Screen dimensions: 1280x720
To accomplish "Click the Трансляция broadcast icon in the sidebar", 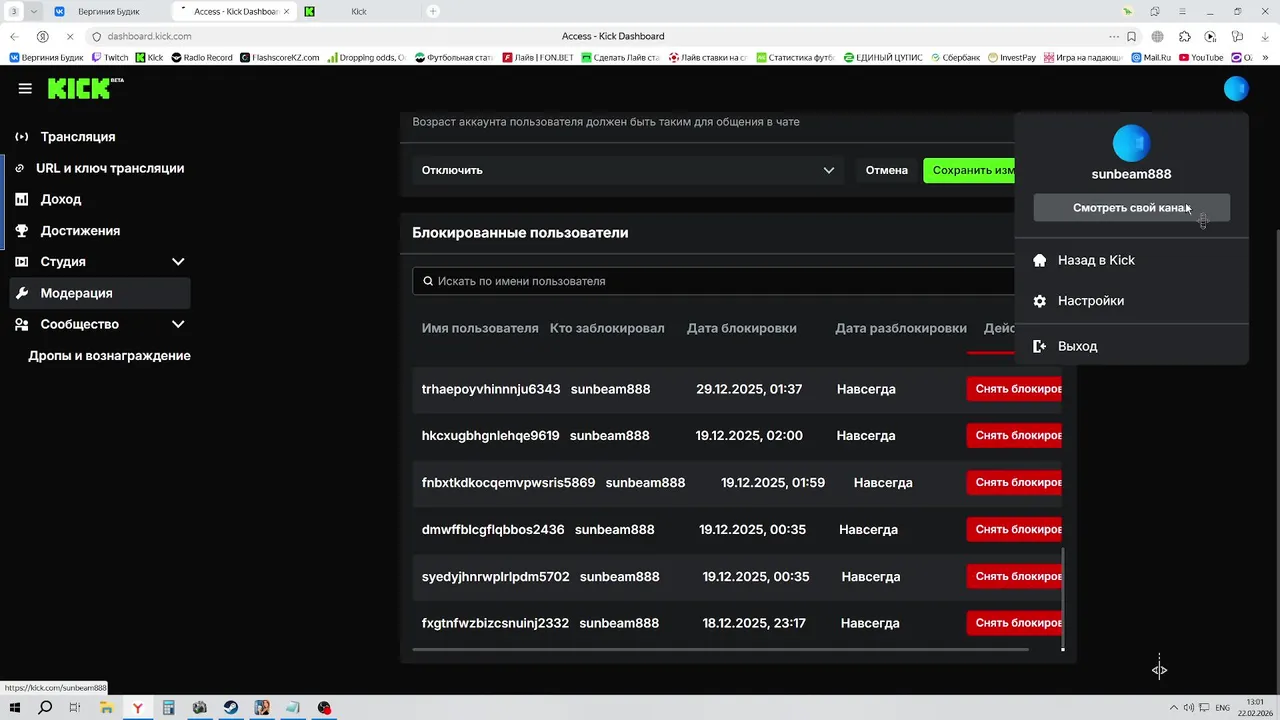I will click(x=22, y=137).
